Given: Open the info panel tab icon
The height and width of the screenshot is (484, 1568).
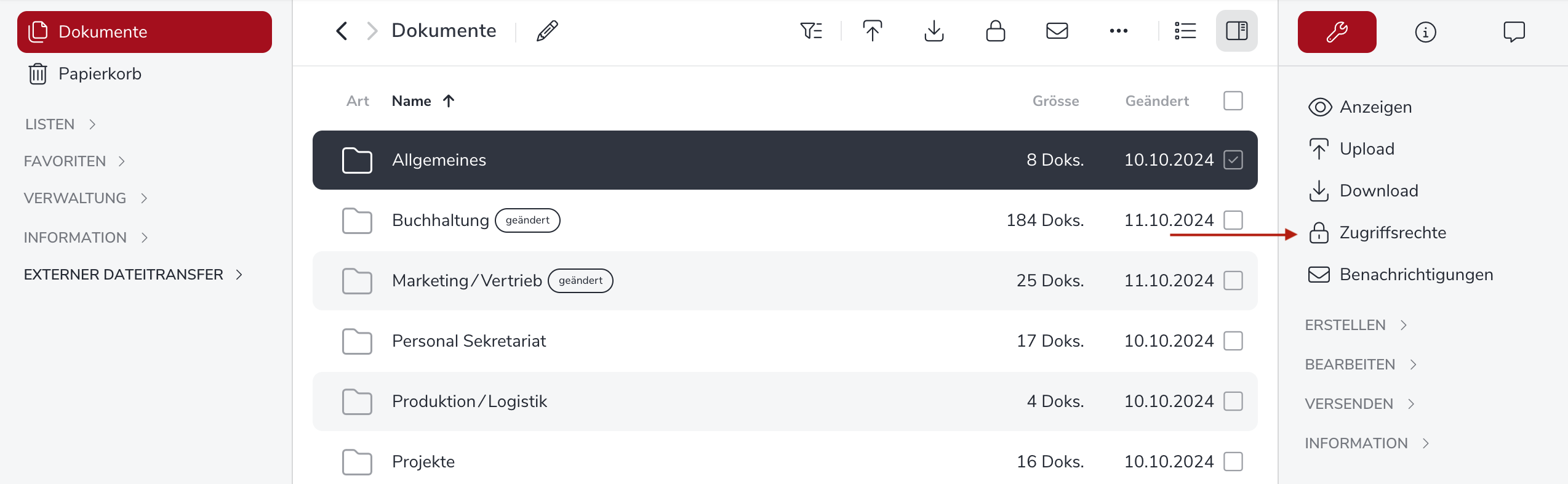Looking at the screenshot, I should click(1425, 32).
